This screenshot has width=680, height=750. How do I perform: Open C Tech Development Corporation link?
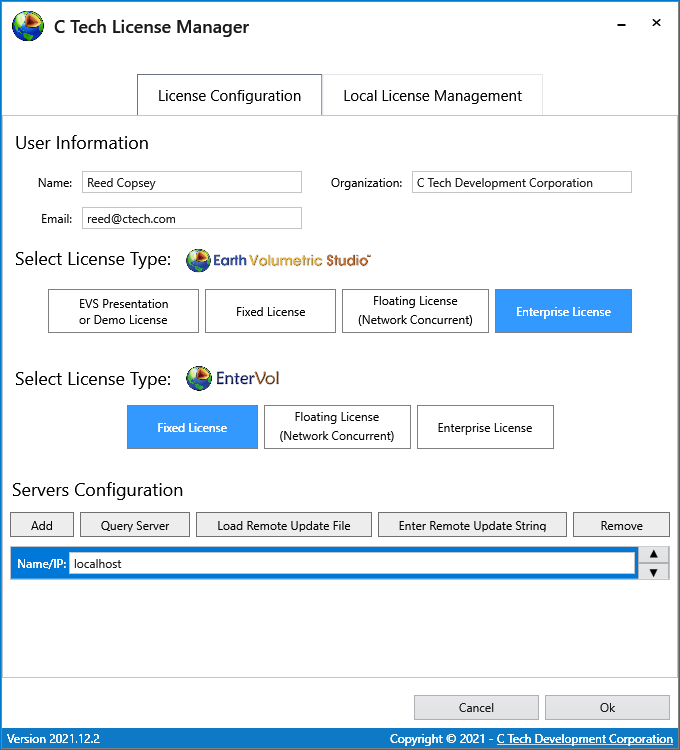[x=584, y=739]
